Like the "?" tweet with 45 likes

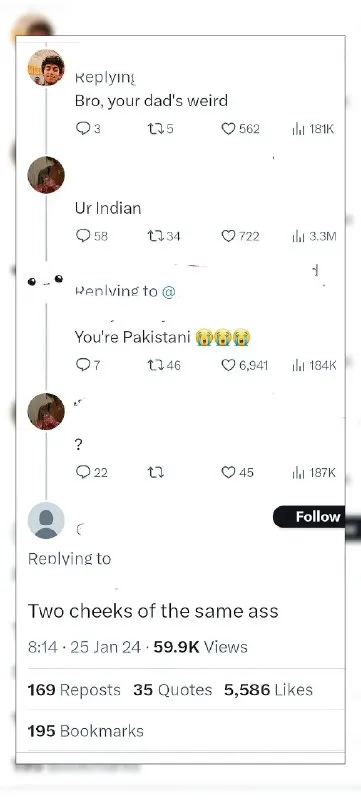[x=228, y=472]
